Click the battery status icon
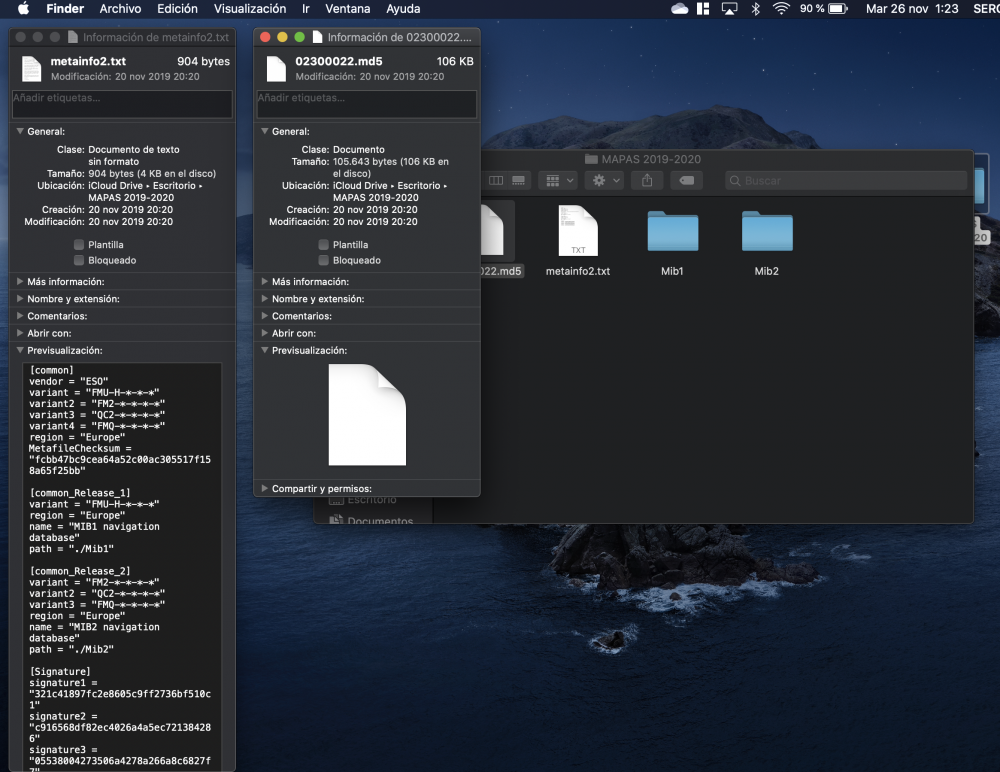1000x772 pixels. [x=837, y=8]
